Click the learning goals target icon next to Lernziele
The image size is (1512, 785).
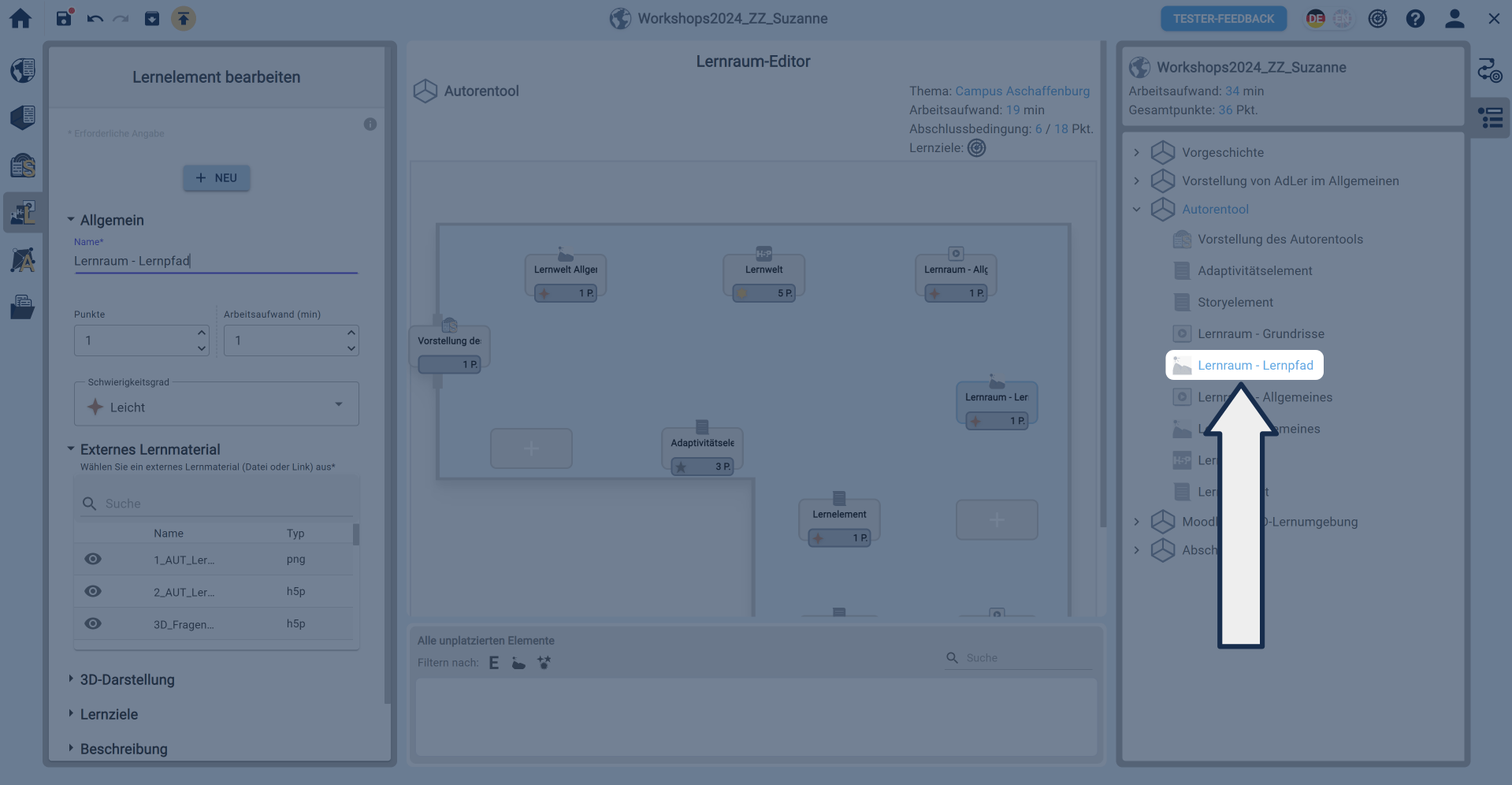coord(976,148)
